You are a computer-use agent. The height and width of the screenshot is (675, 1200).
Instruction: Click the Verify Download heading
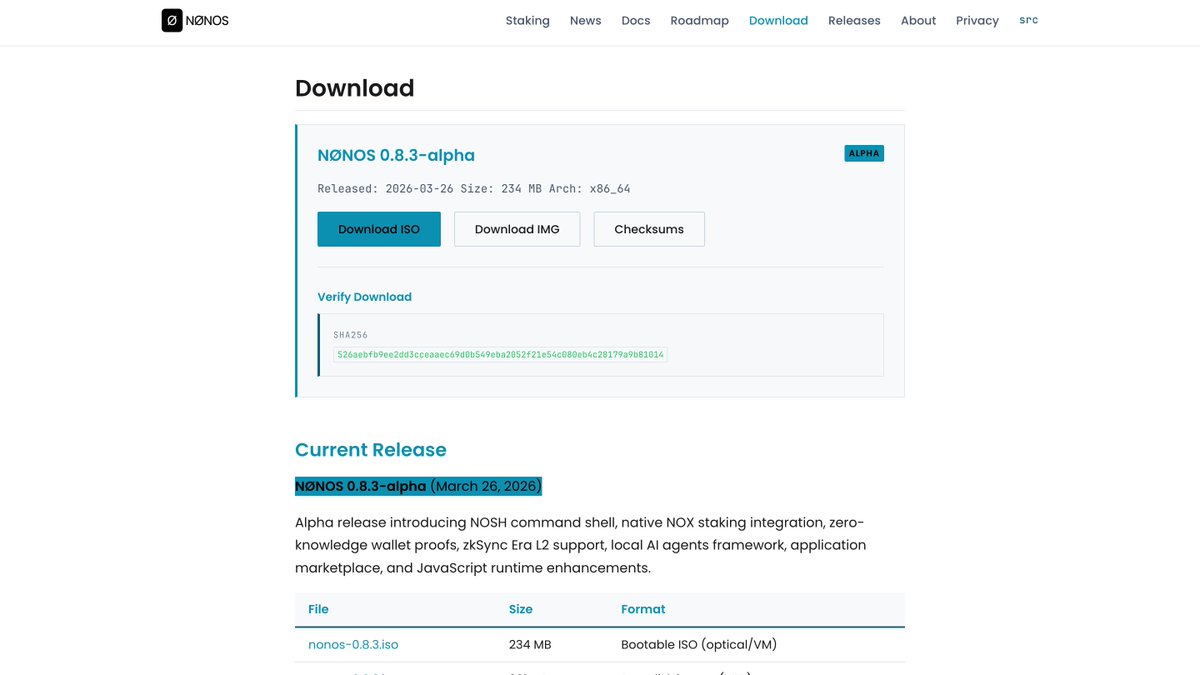pos(365,297)
